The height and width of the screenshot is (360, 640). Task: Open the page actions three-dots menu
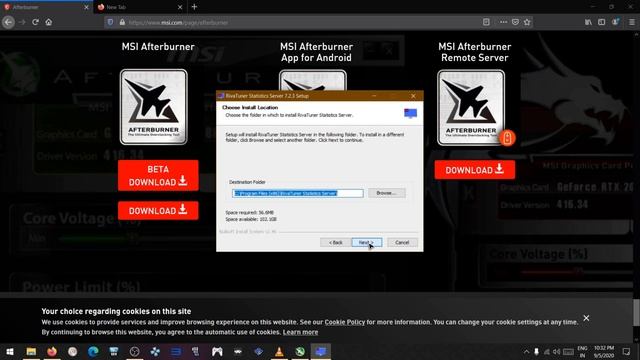click(x=504, y=22)
